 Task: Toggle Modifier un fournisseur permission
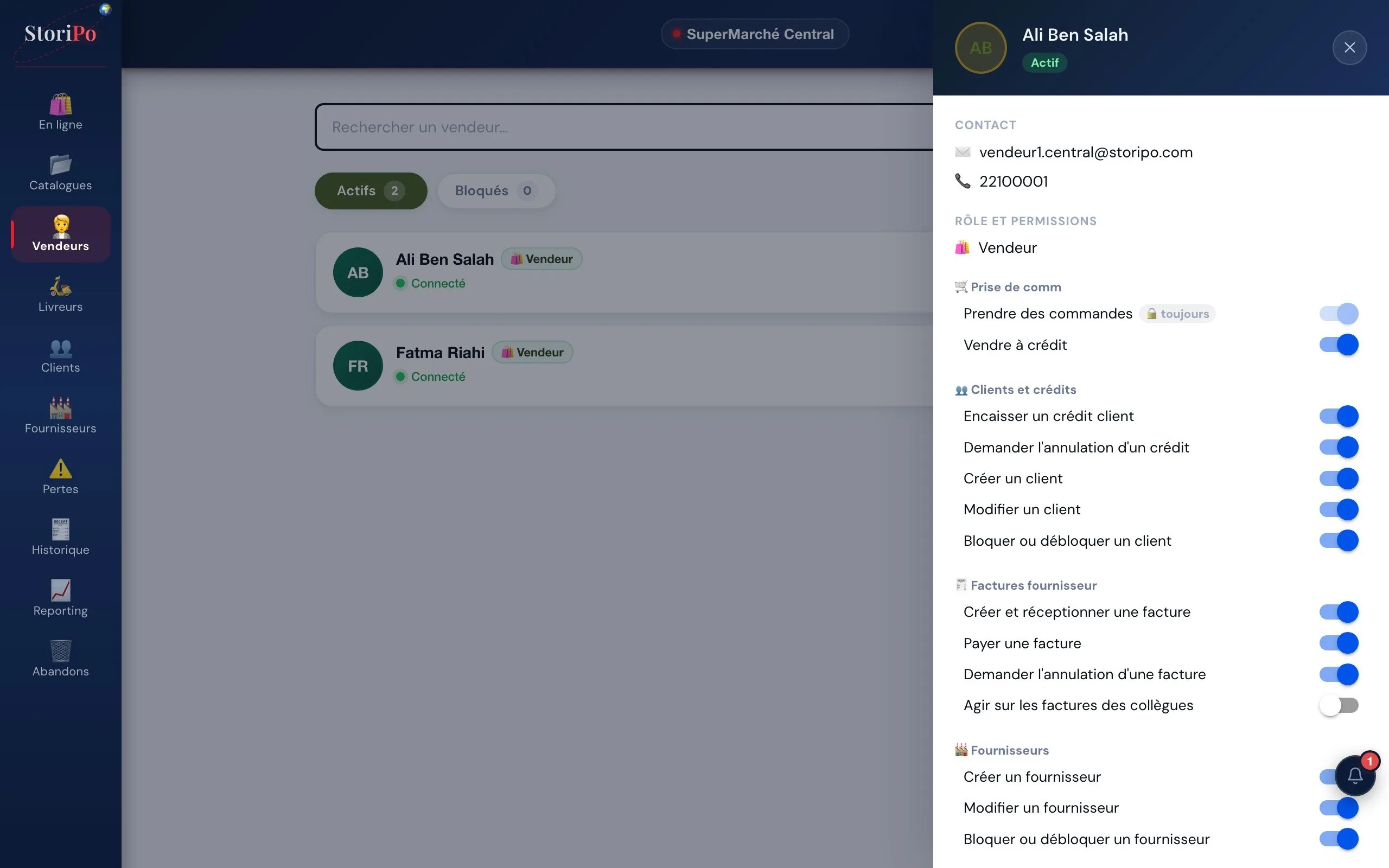[x=1339, y=808]
